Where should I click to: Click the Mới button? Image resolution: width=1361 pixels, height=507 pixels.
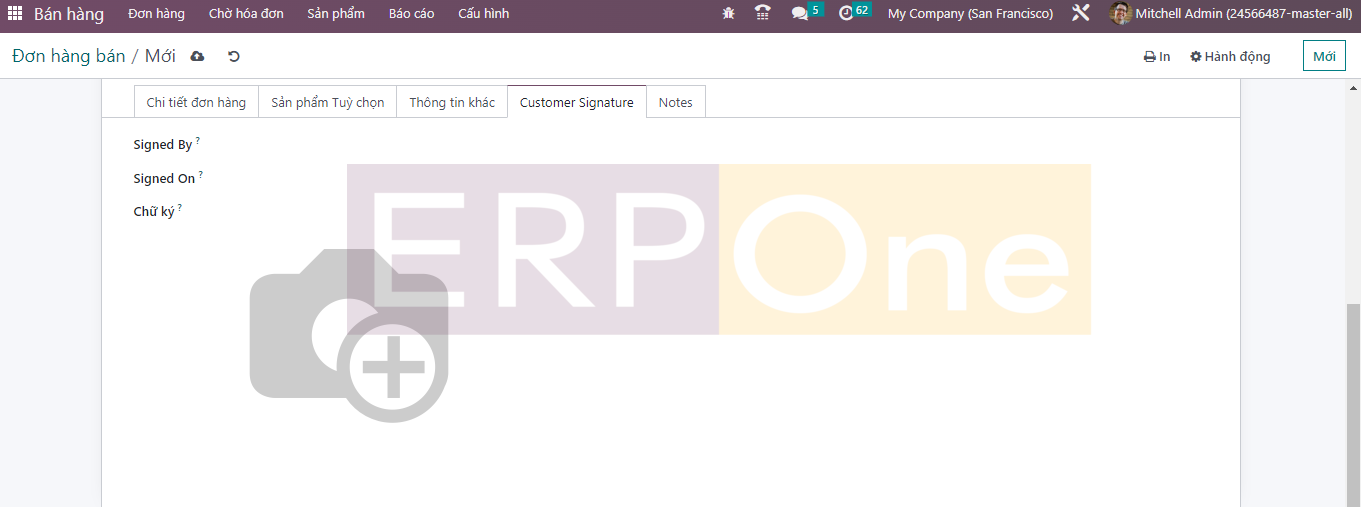pyautogui.click(x=1324, y=56)
